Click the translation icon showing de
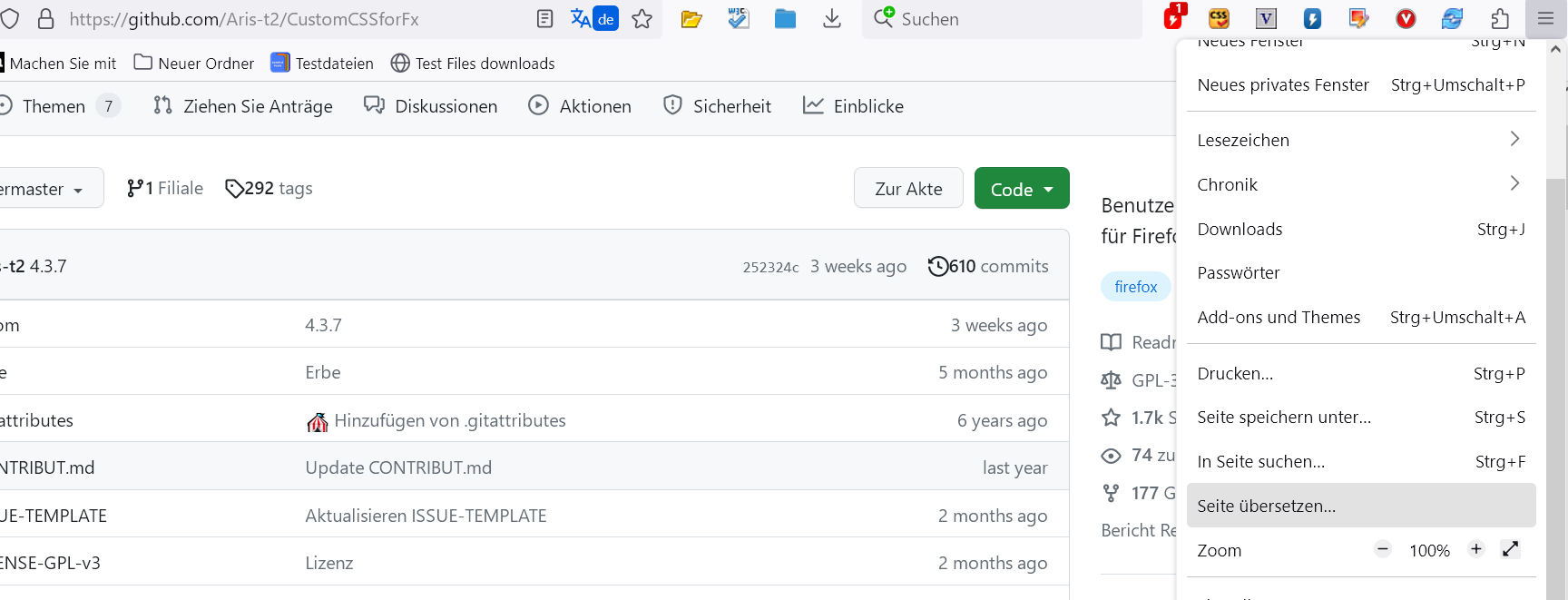1568x600 pixels. tap(594, 19)
